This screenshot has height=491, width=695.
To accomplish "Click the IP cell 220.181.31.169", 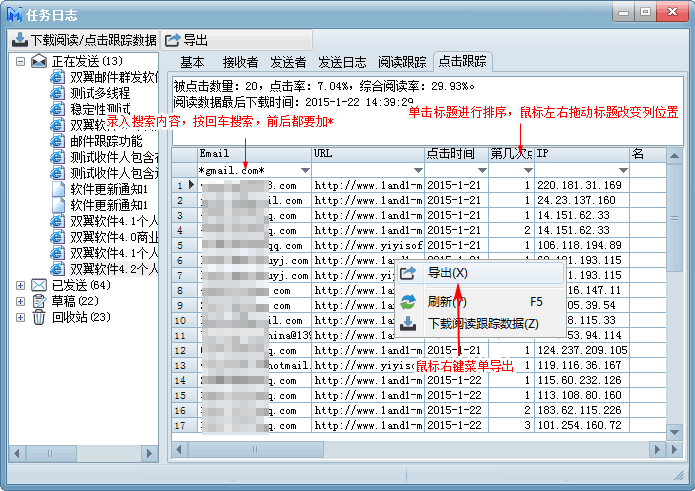I will (582, 185).
